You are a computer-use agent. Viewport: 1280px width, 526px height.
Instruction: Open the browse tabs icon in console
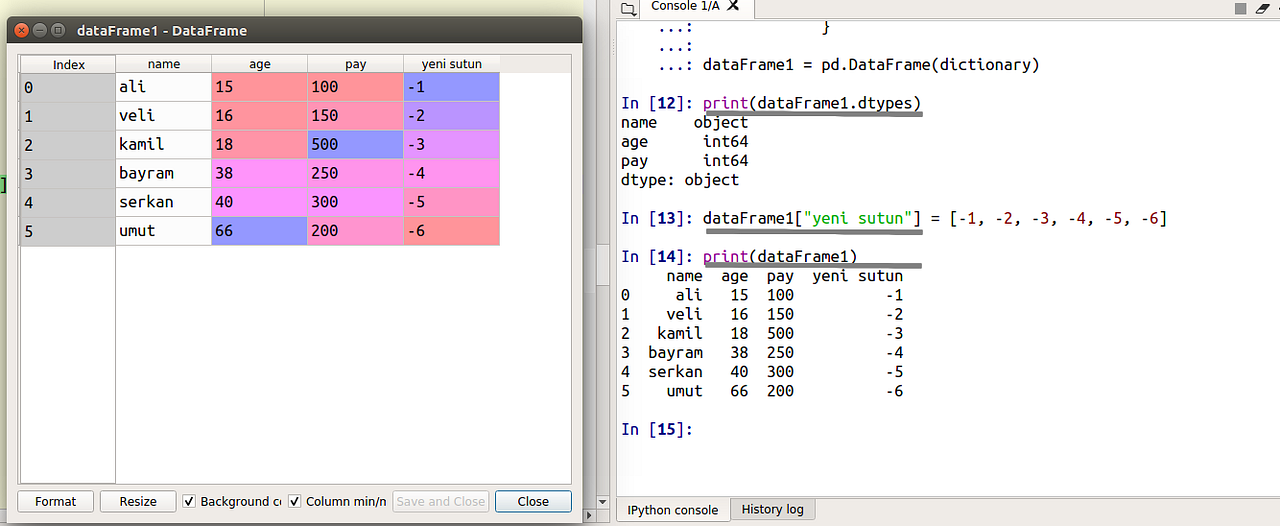pyautogui.click(x=628, y=9)
